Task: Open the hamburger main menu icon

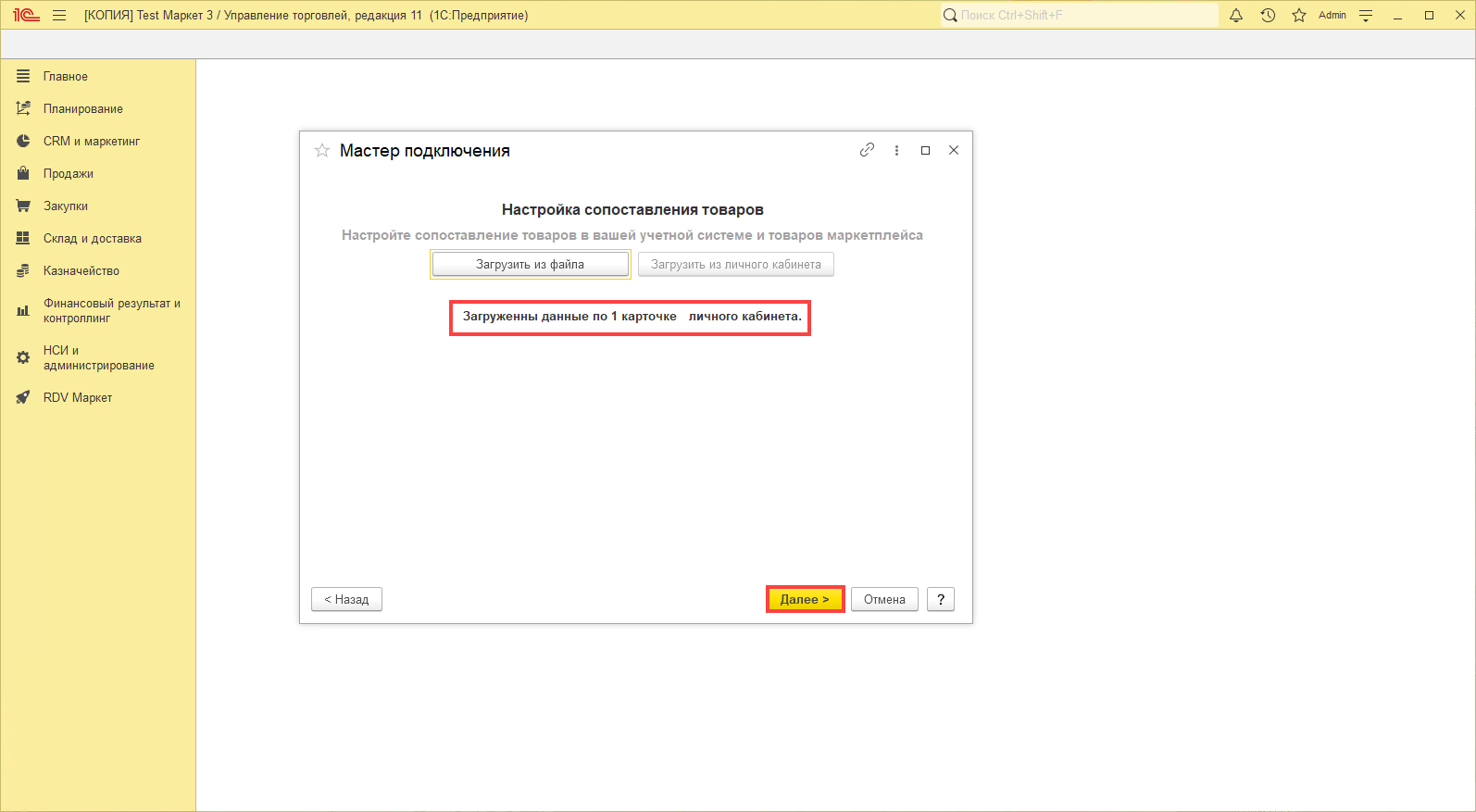Action: point(59,15)
